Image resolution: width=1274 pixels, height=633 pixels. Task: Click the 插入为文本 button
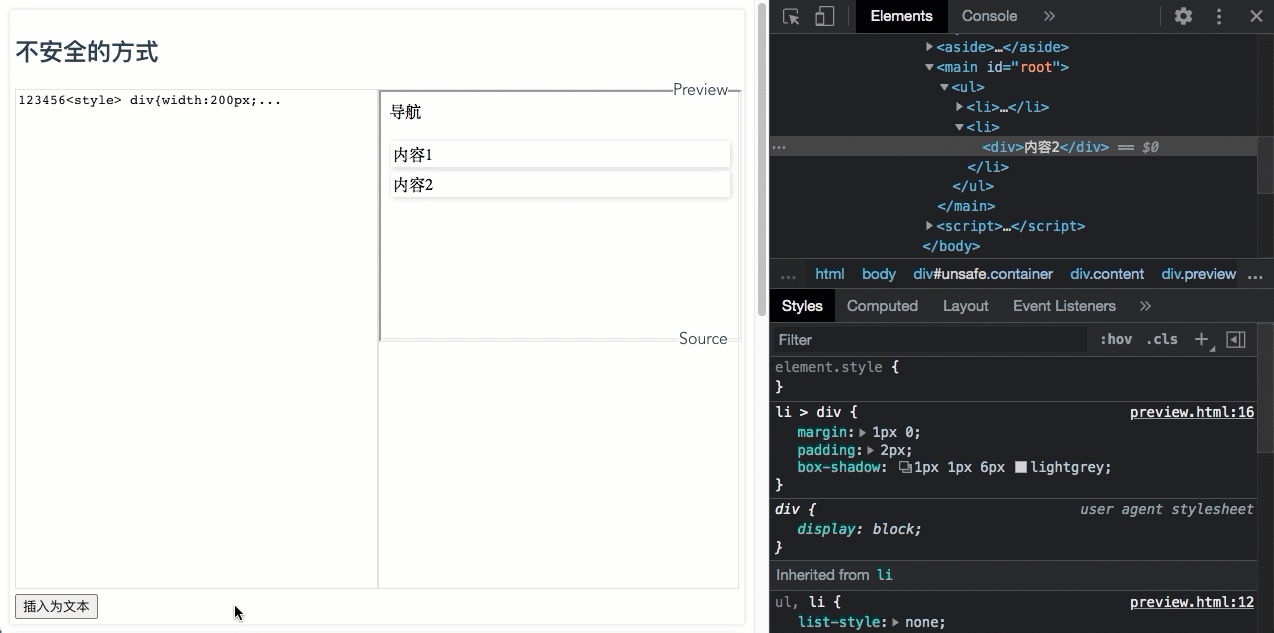[56, 606]
